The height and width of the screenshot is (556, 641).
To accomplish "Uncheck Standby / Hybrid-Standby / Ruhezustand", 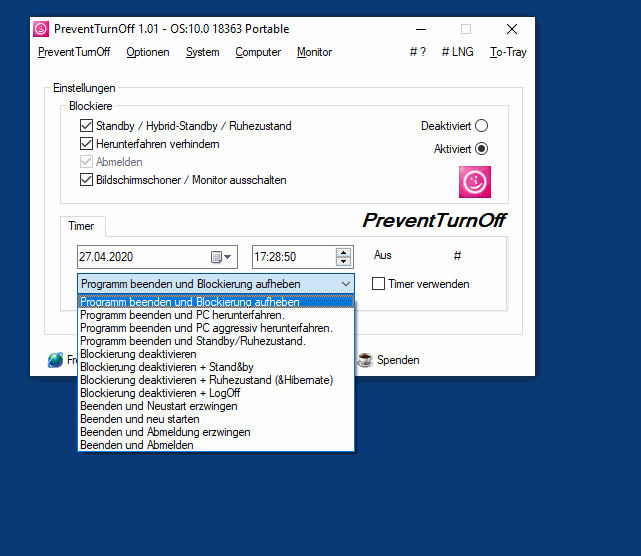I will pos(86,126).
